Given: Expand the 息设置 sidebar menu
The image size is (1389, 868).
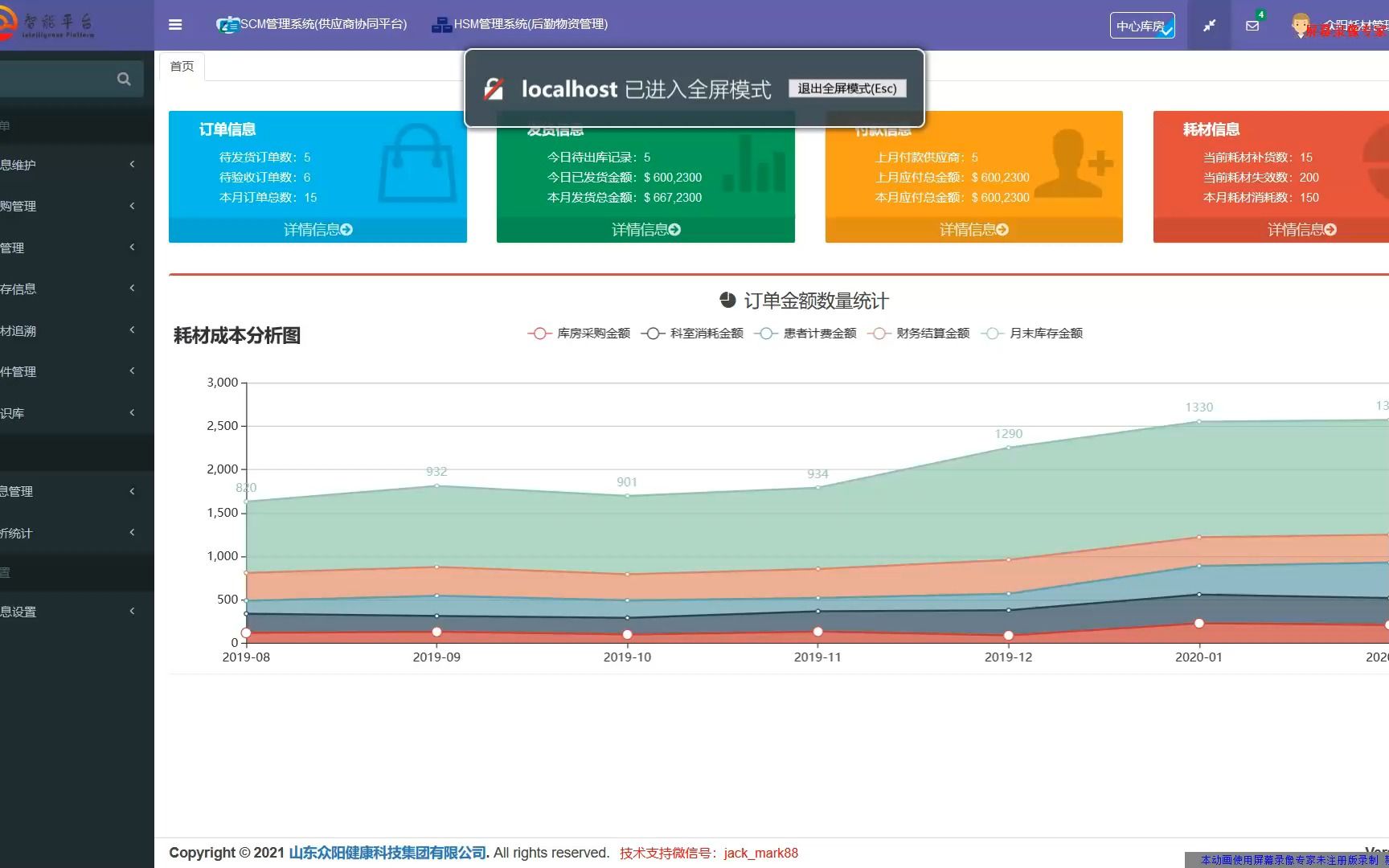Looking at the screenshot, I should pyautogui.click(x=76, y=612).
